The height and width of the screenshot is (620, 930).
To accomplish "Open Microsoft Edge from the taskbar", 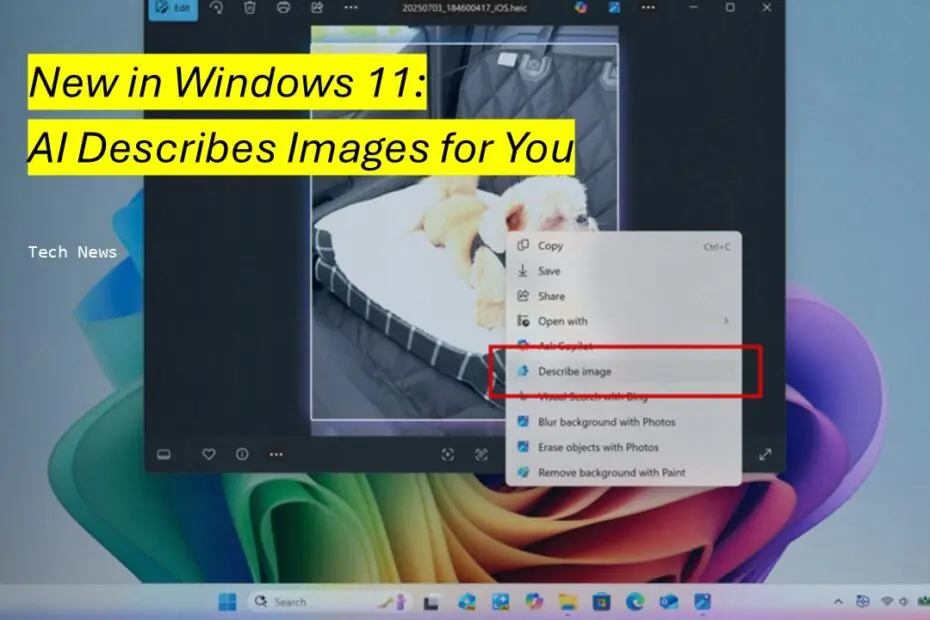I will point(635,602).
